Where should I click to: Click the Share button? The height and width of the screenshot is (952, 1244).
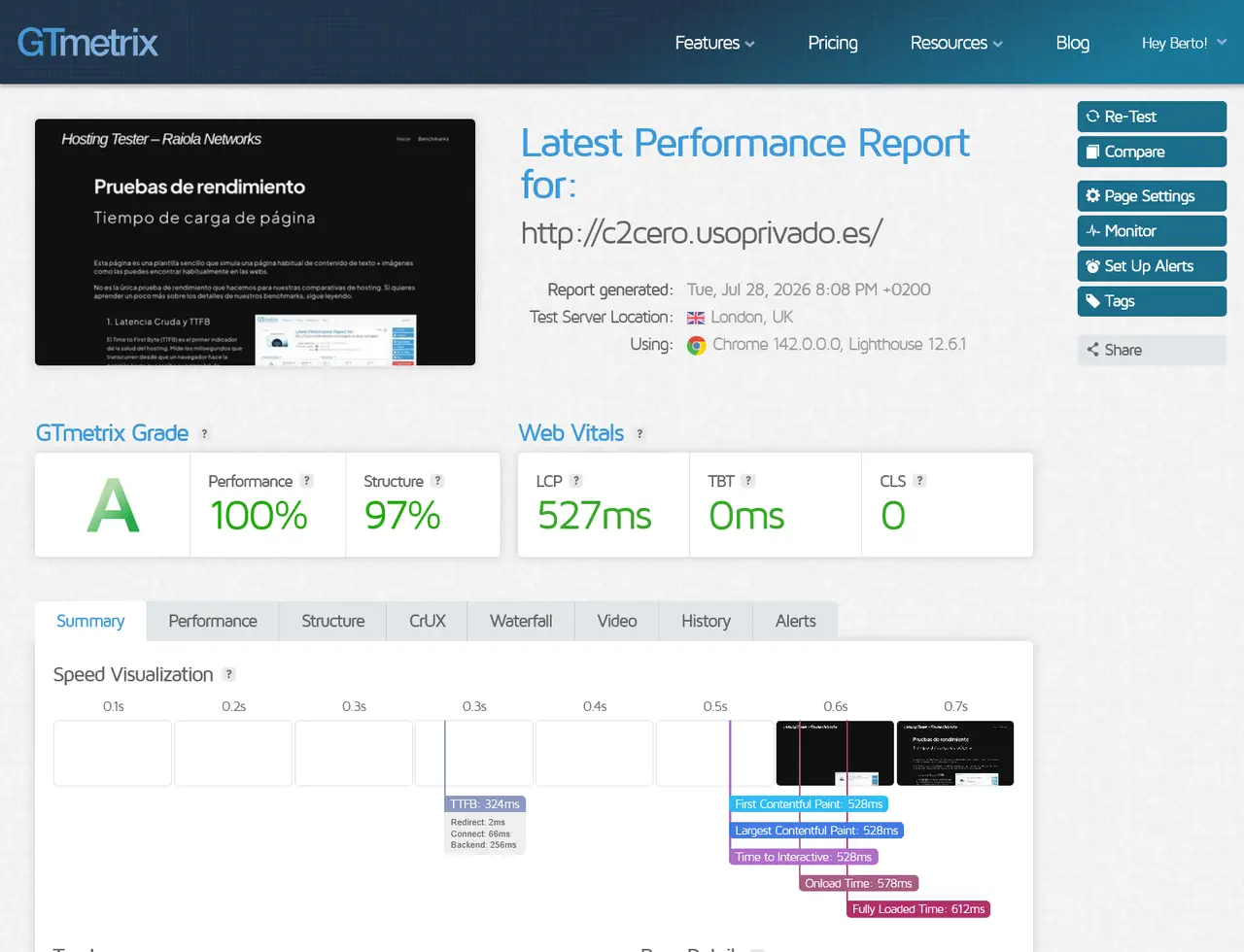[x=1152, y=350]
